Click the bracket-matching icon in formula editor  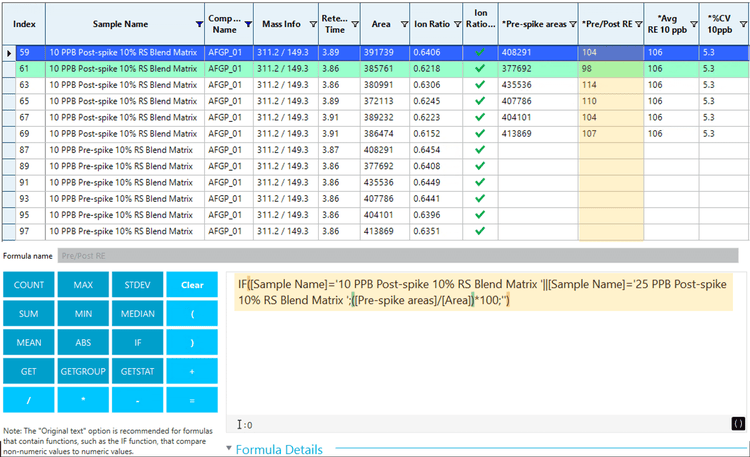click(x=738, y=424)
